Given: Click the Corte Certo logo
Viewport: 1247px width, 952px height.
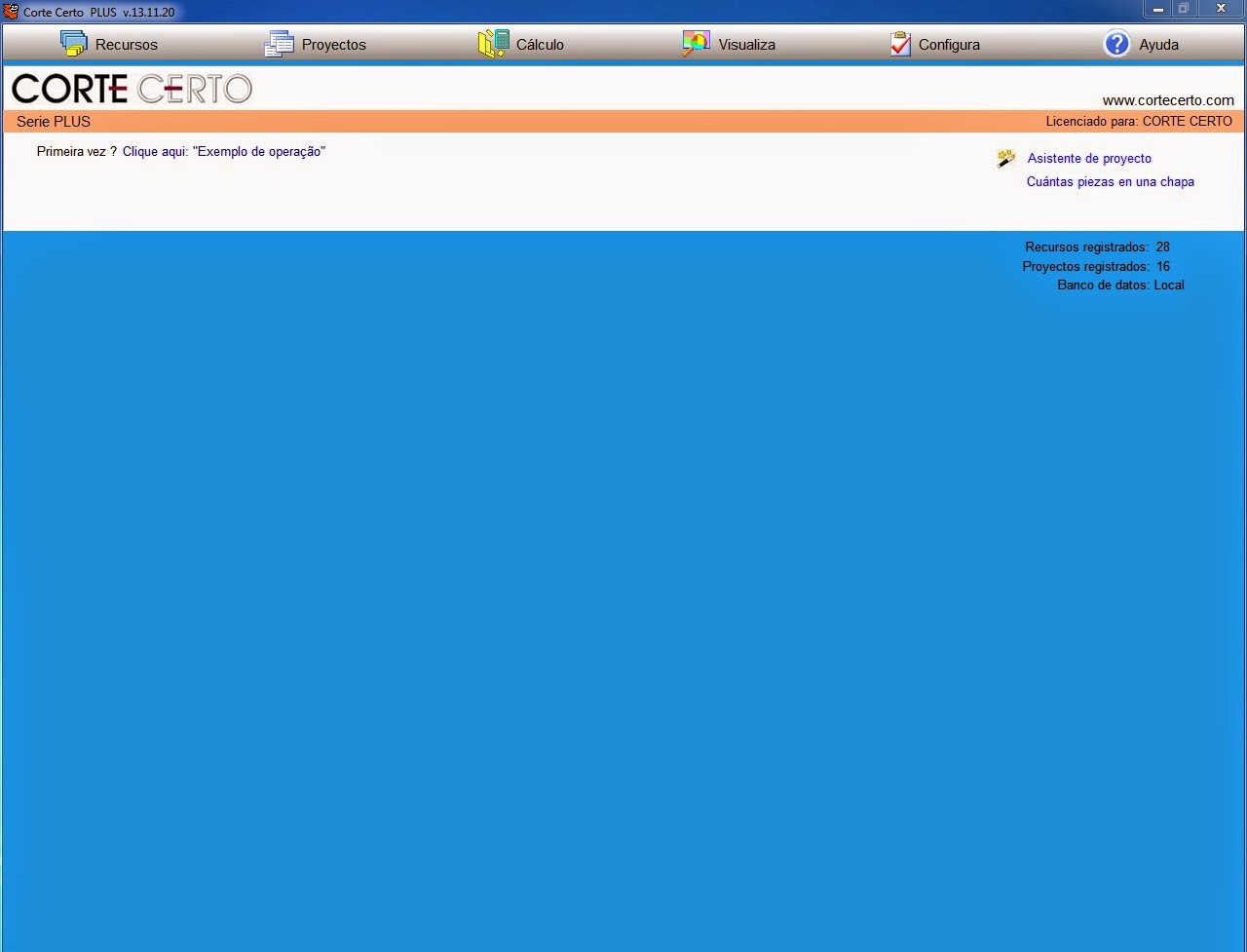Looking at the screenshot, I should click(132, 89).
